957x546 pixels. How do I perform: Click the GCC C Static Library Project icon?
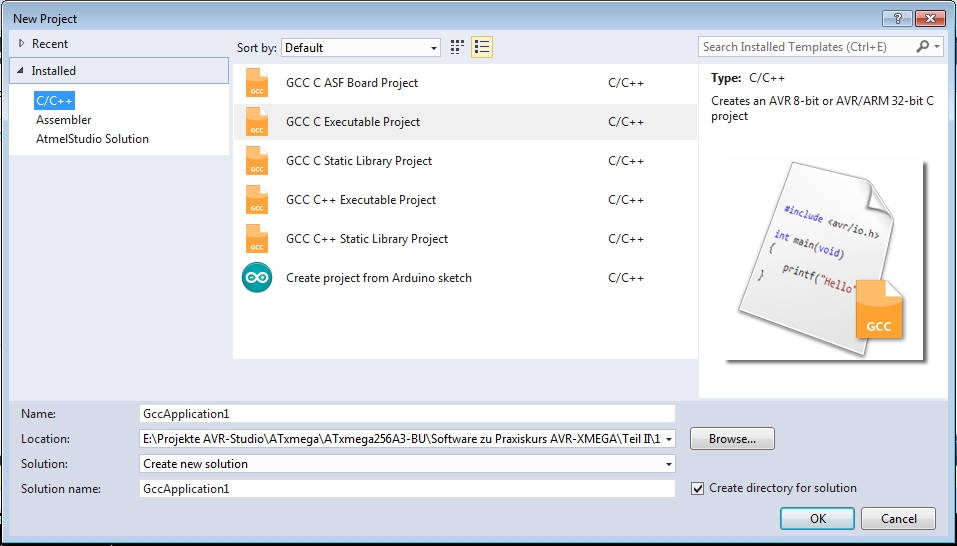[x=257, y=160]
